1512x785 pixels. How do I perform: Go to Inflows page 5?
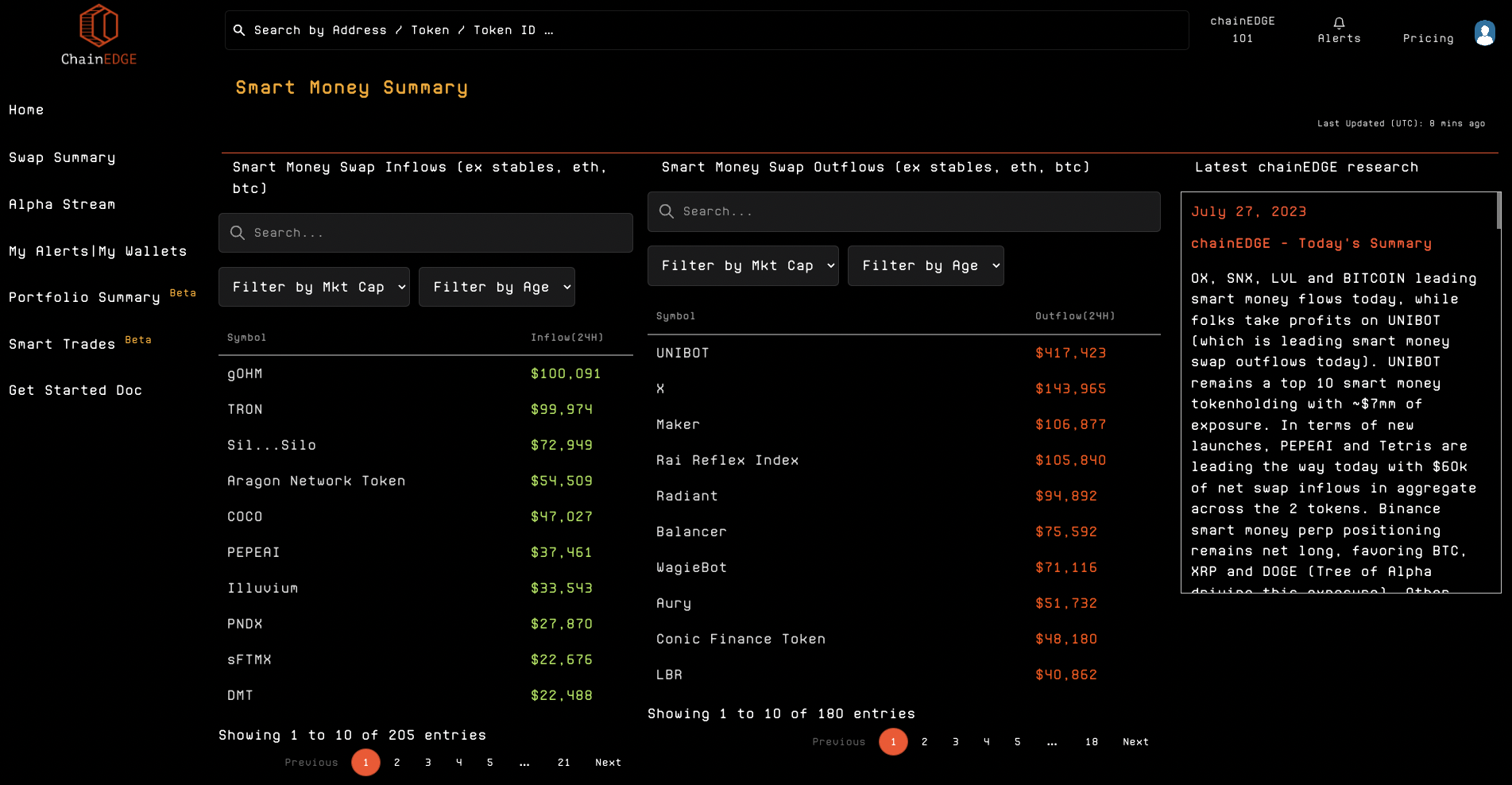tap(490, 763)
